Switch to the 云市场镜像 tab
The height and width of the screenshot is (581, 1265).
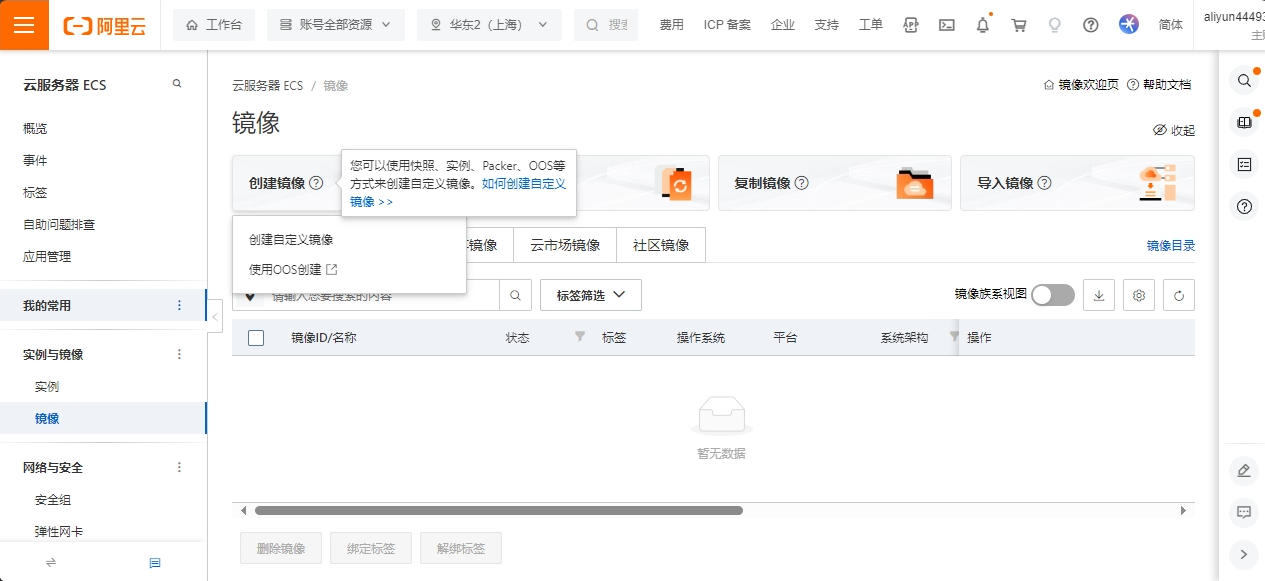tap(565, 245)
